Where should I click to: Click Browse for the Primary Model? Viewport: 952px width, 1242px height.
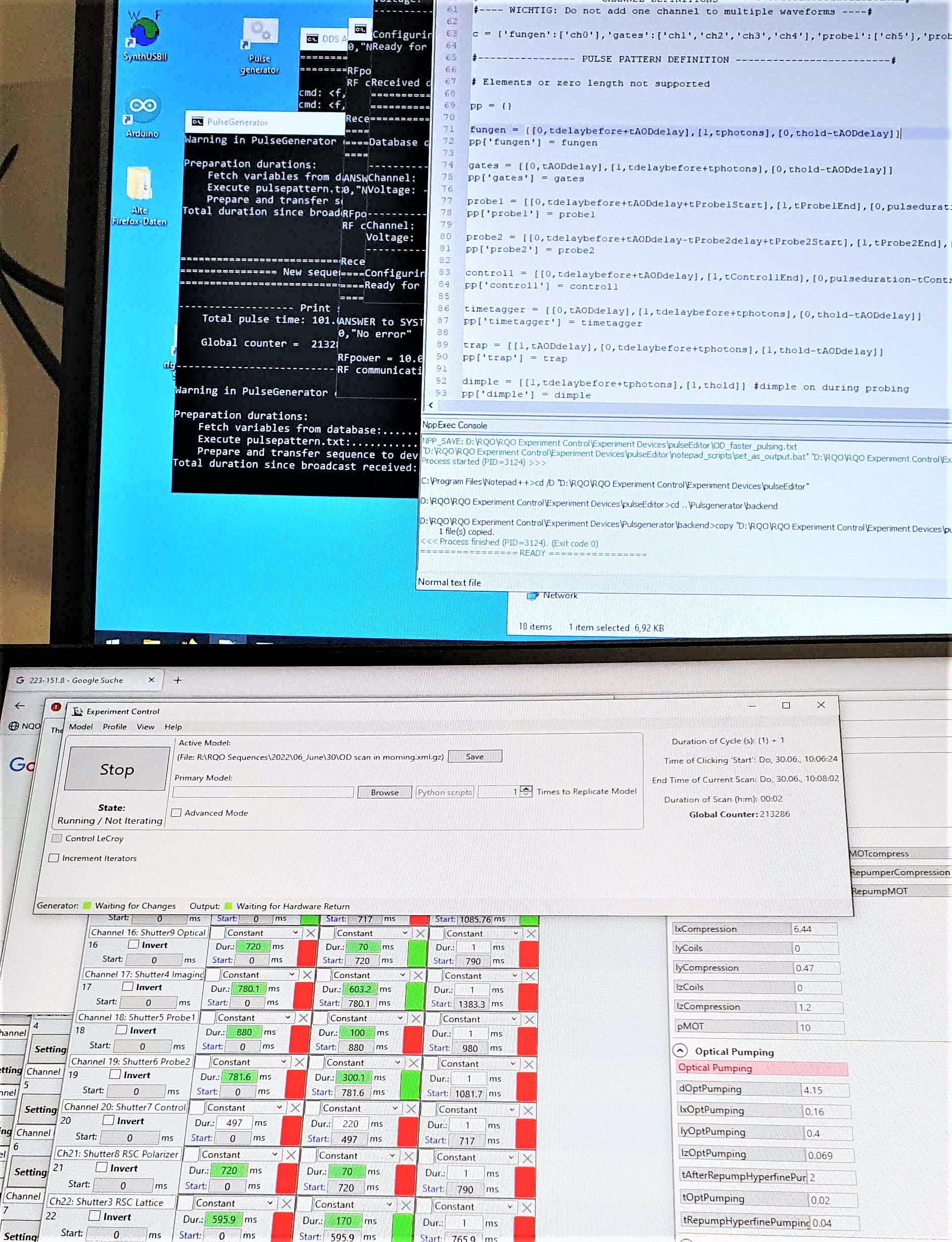(385, 792)
